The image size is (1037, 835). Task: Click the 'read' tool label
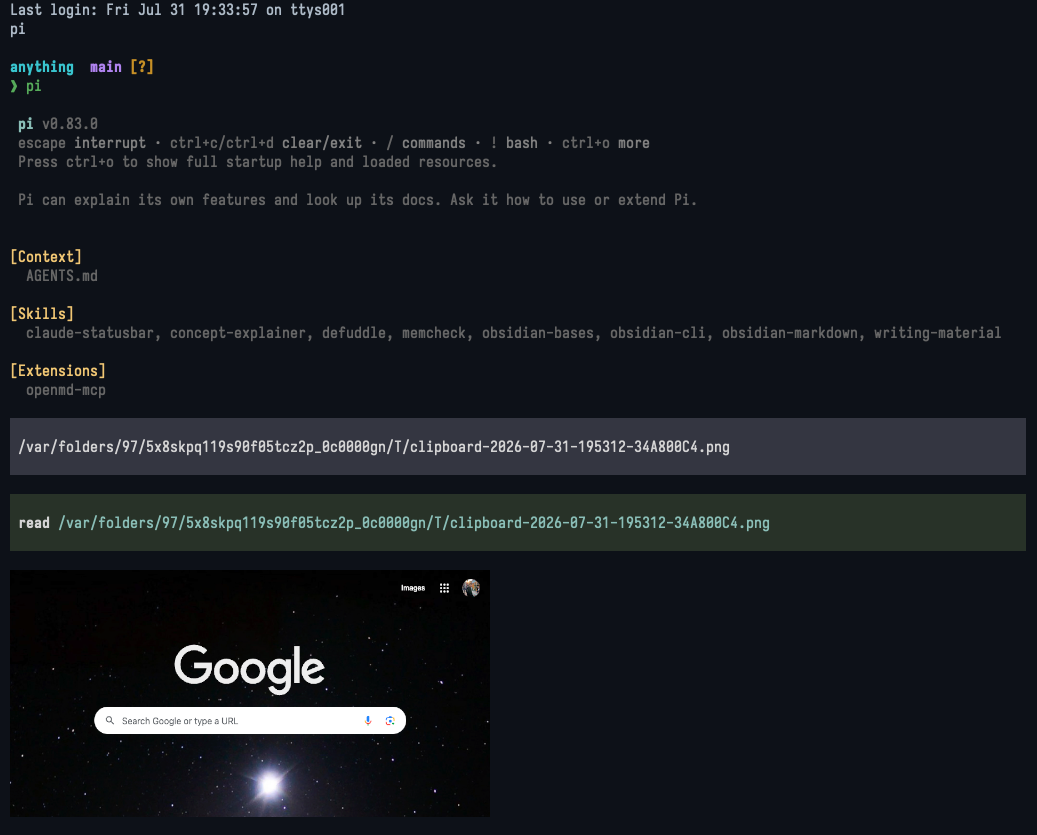click(x=34, y=523)
